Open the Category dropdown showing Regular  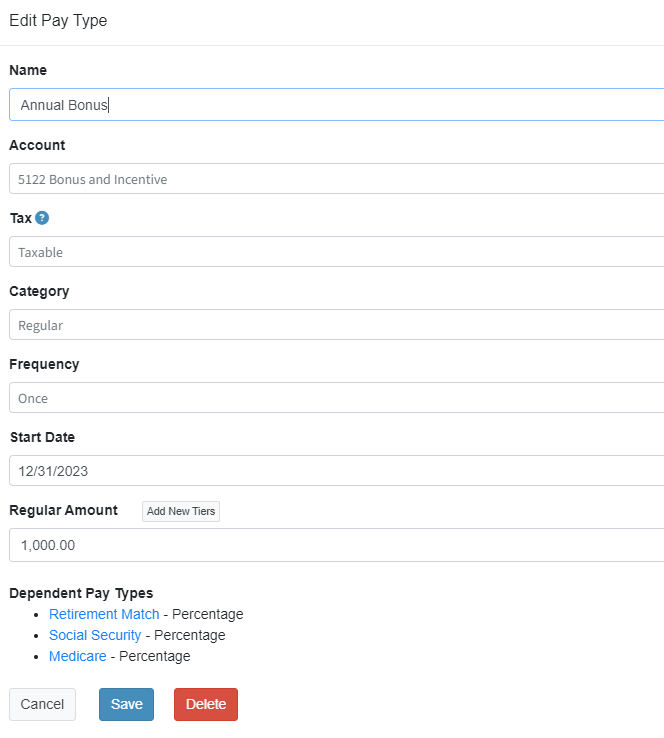click(x=336, y=325)
